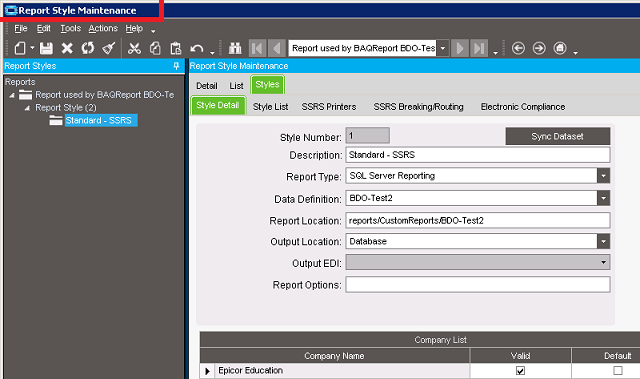Open the menu bar overflow arrow after Help

(x=153, y=31)
